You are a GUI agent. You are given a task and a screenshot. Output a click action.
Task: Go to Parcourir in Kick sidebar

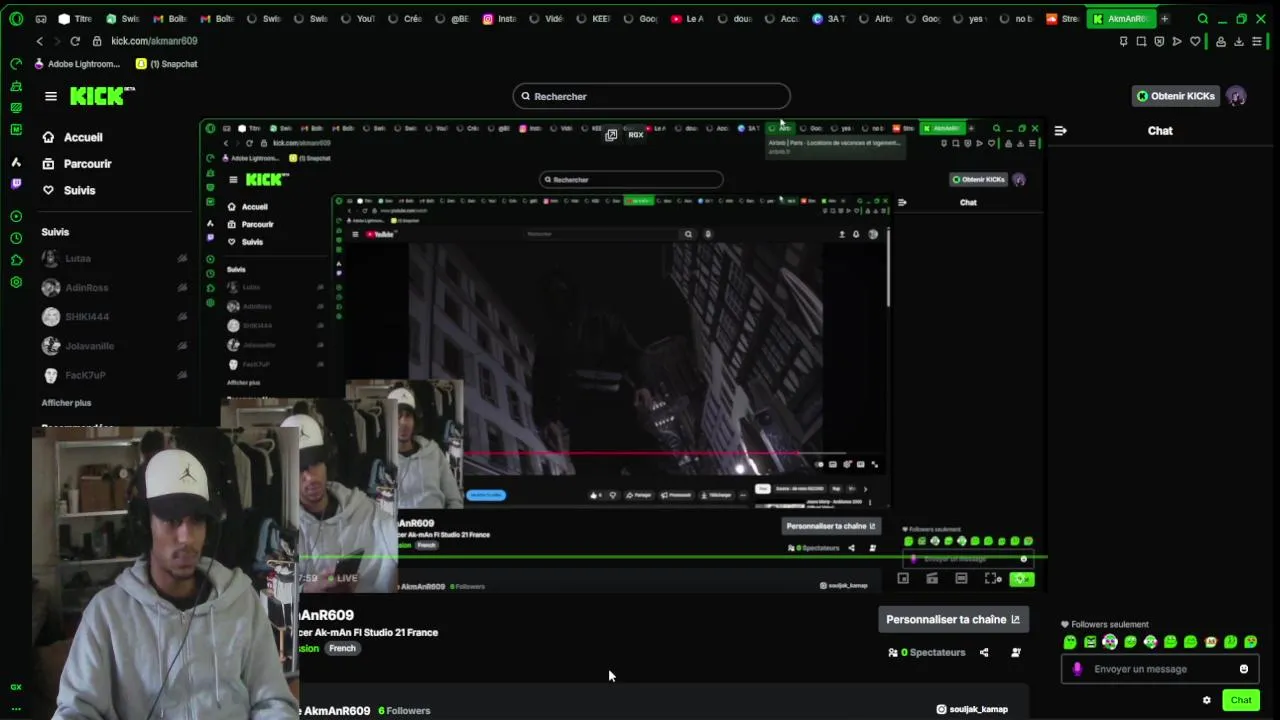coord(76,164)
